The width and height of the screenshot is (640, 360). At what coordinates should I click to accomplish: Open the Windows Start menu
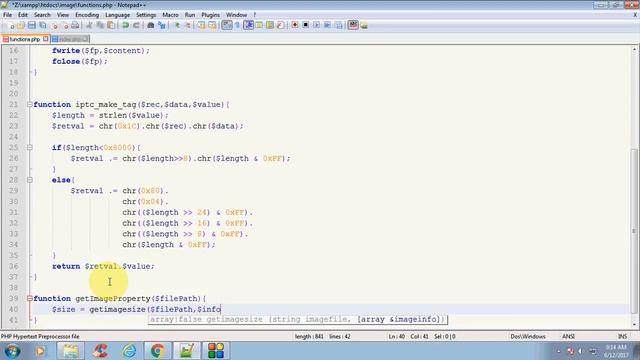point(12,351)
